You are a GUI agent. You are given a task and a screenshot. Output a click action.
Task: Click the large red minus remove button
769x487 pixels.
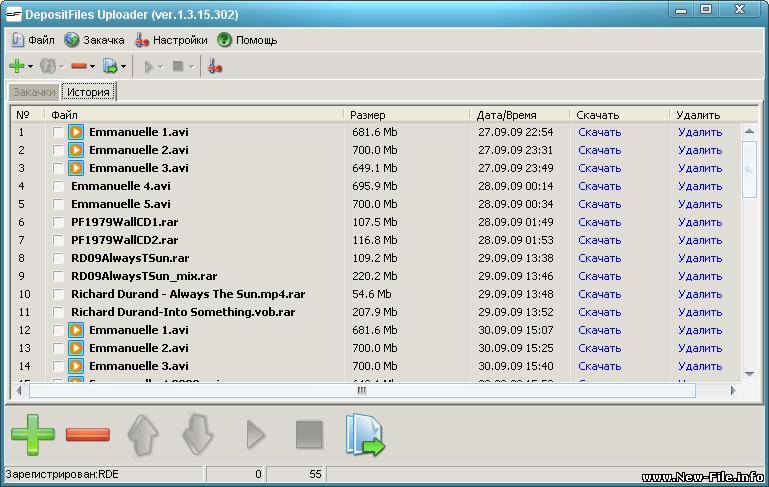click(88, 434)
